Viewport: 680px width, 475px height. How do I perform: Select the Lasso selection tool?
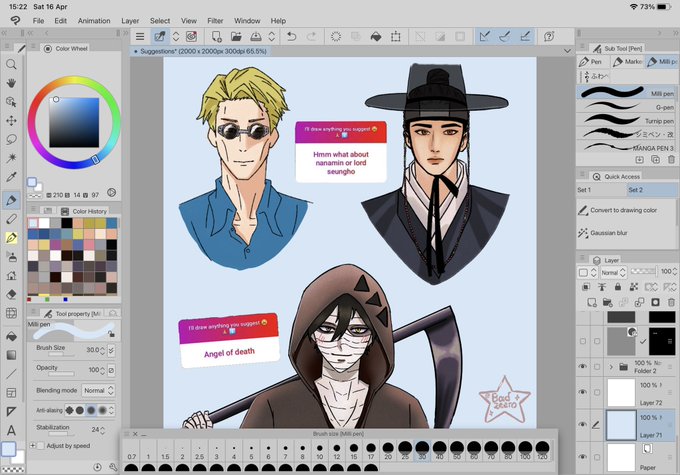click(11, 139)
